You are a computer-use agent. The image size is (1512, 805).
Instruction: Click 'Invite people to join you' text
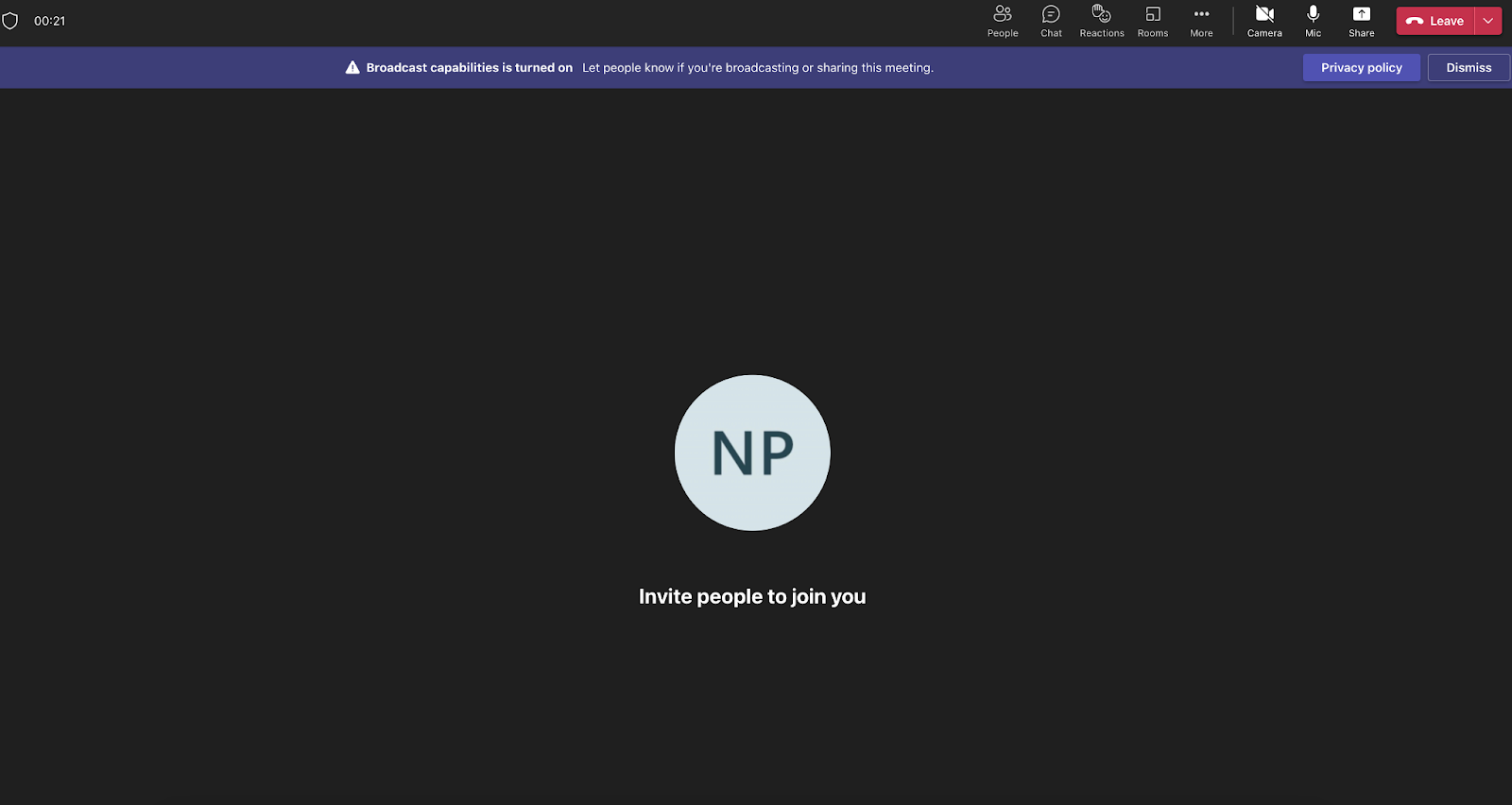(752, 596)
